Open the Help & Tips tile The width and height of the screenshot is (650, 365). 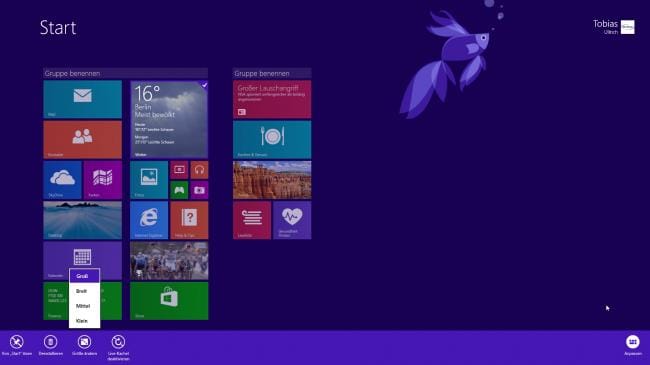189,220
